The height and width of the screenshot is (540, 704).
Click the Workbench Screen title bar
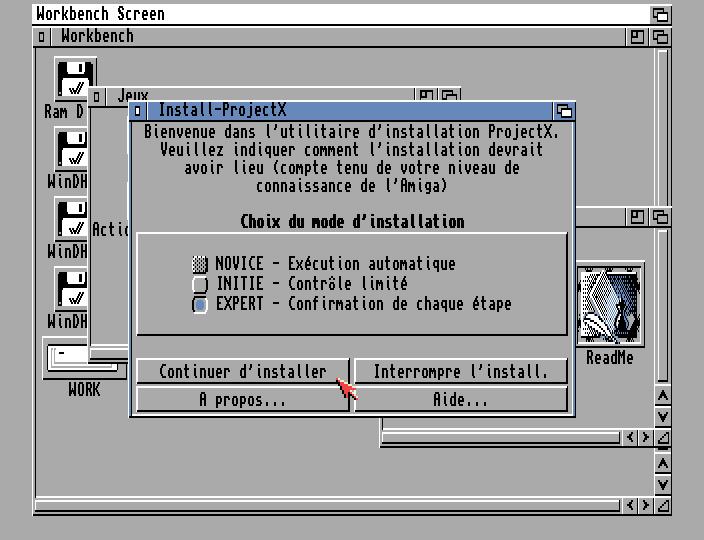tap(341, 14)
